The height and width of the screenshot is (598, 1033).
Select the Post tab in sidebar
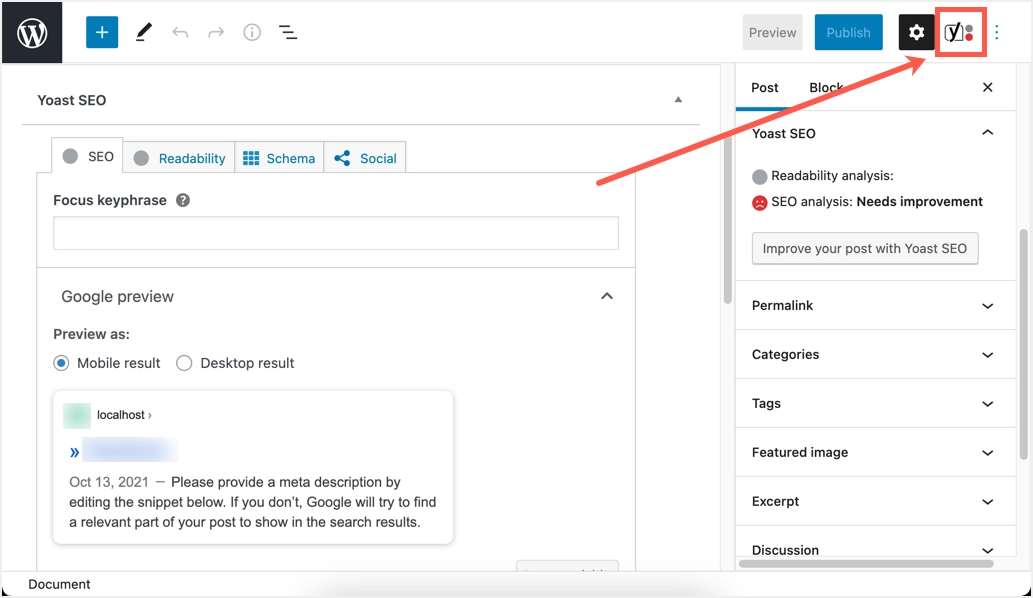pyautogui.click(x=764, y=88)
